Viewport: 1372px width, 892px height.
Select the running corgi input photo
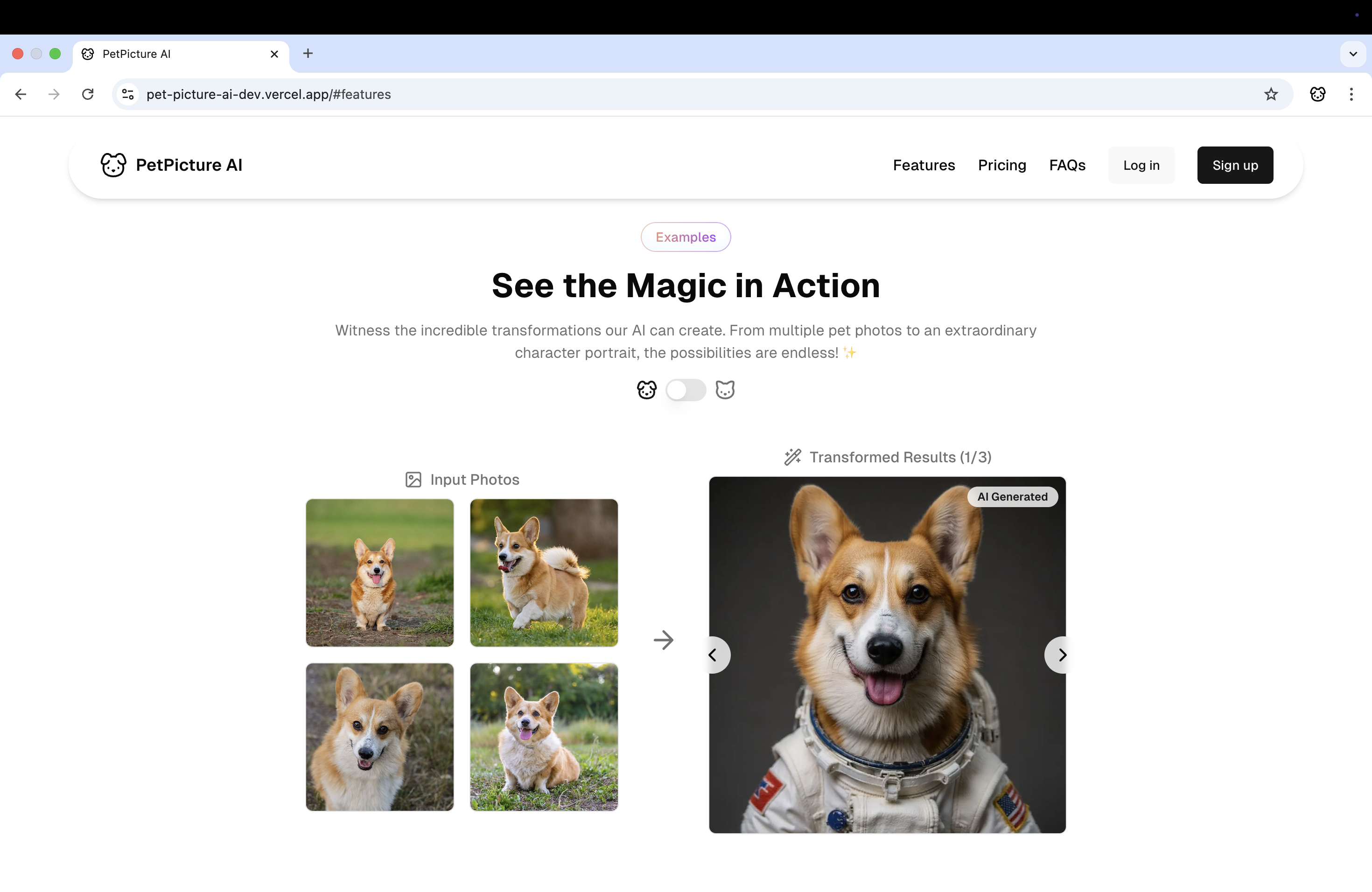544,573
